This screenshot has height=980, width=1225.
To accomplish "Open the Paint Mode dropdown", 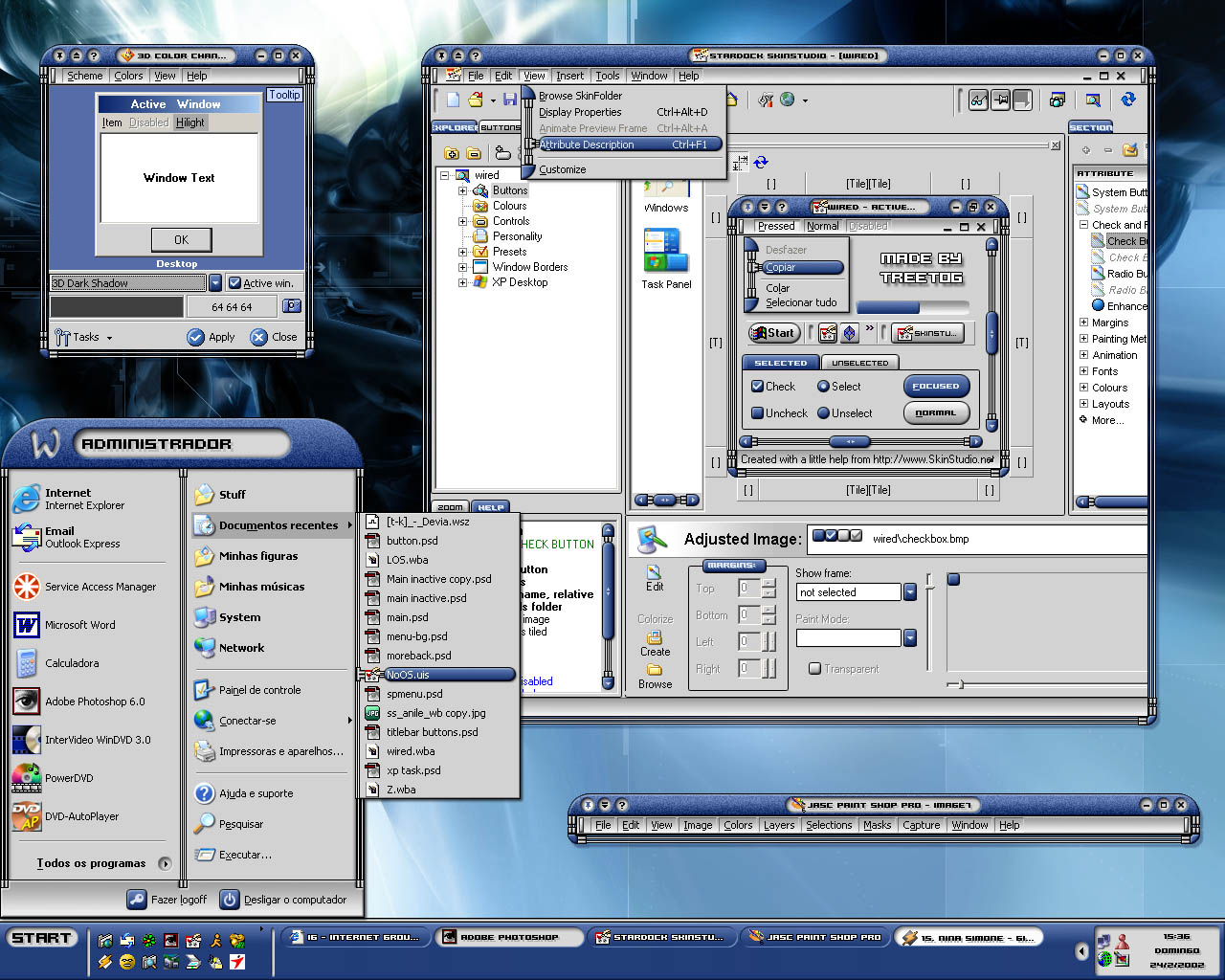I will click(x=910, y=638).
